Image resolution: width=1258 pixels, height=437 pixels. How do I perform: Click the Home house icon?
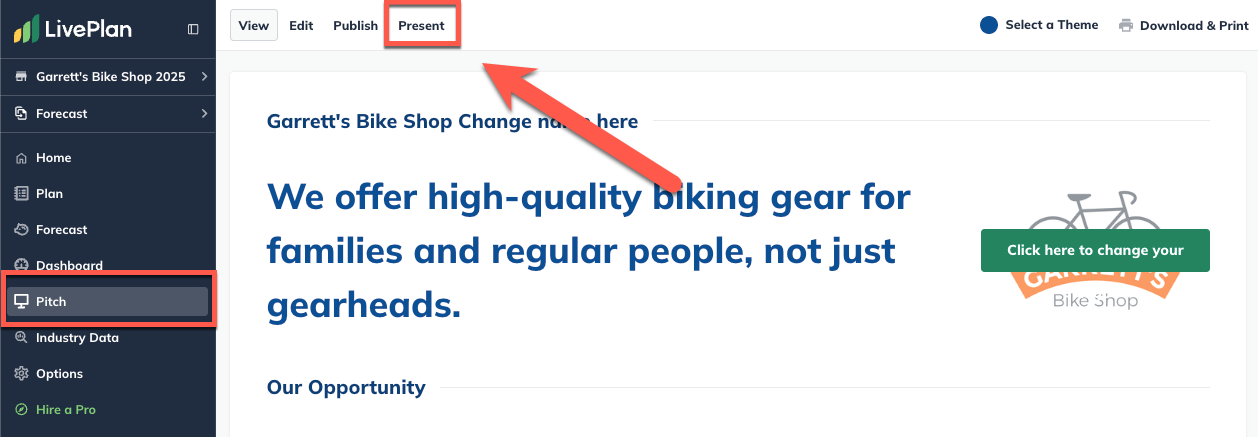point(21,158)
